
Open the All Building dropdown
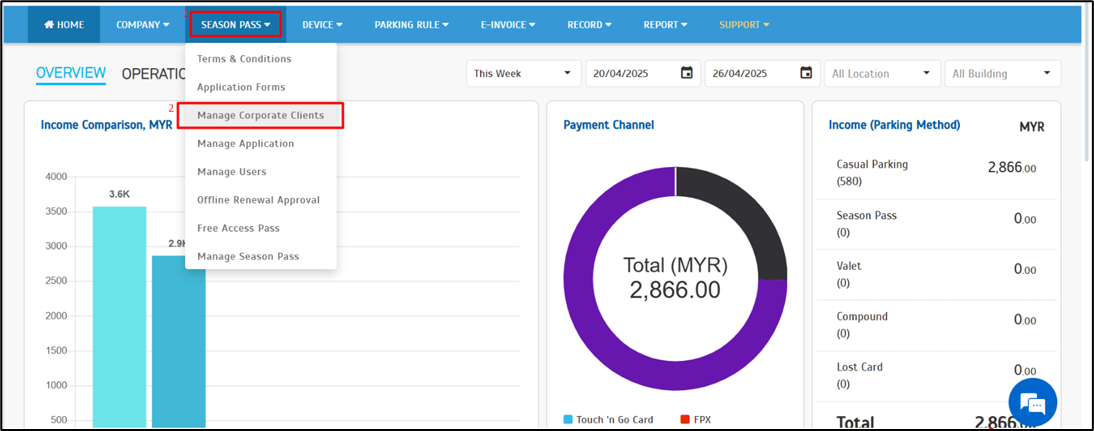pyautogui.click(x=1003, y=73)
